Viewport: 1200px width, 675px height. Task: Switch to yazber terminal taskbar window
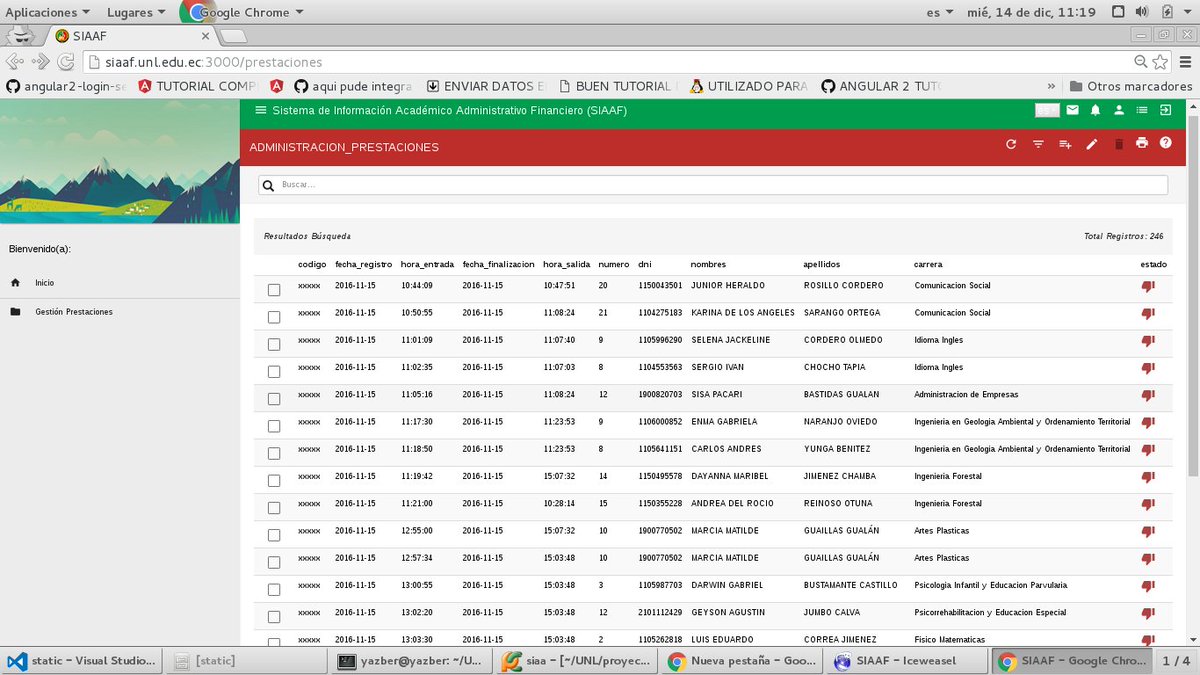410,661
